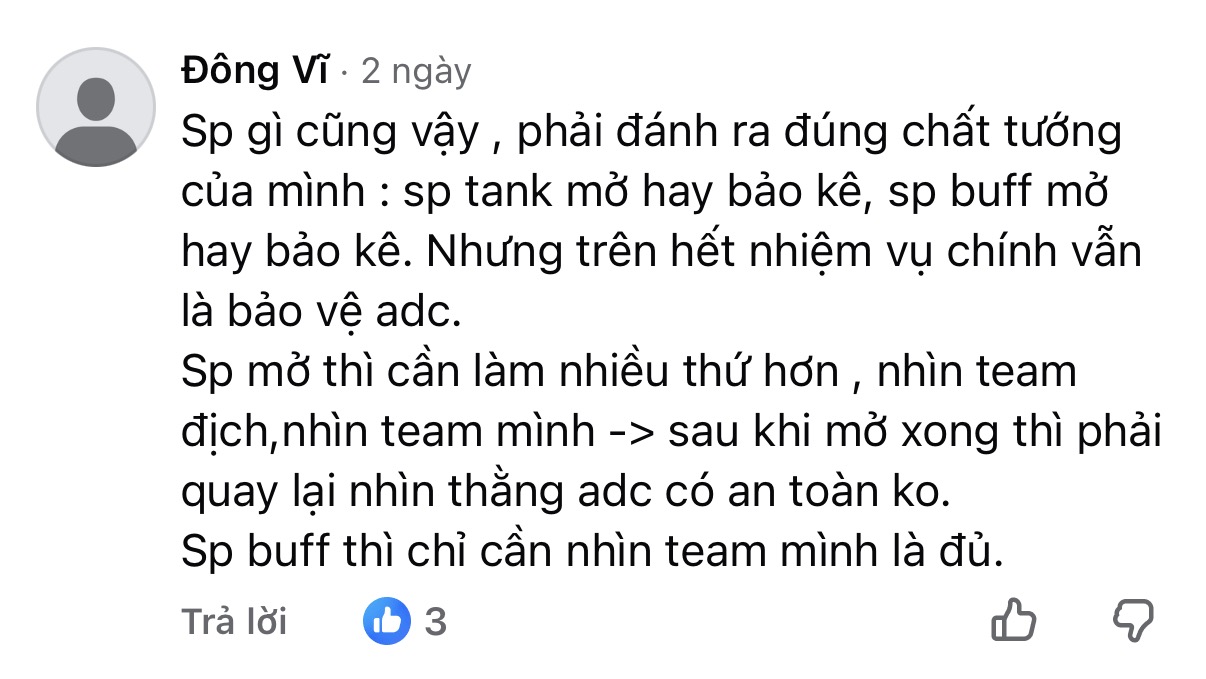Image resolution: width=1206 pixels, height=679 pixels.
Task: Click the thumbs-down dislike icon
Action: tap(1133, 622)
